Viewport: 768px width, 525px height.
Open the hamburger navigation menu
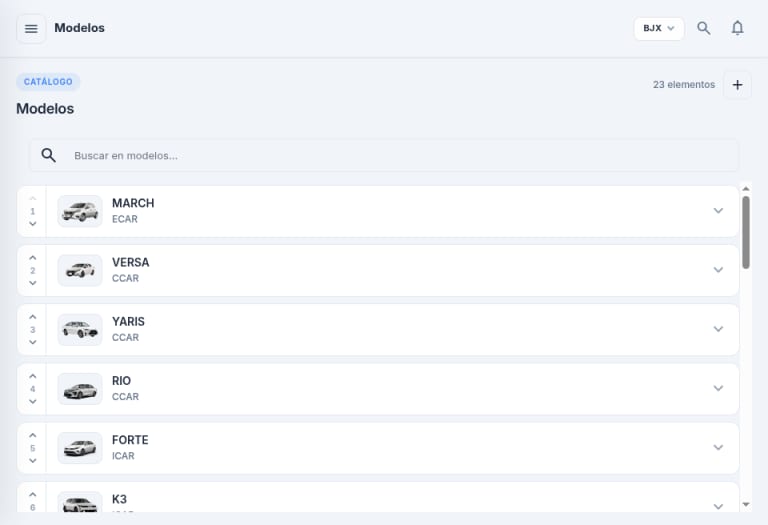tap(31, 29)
